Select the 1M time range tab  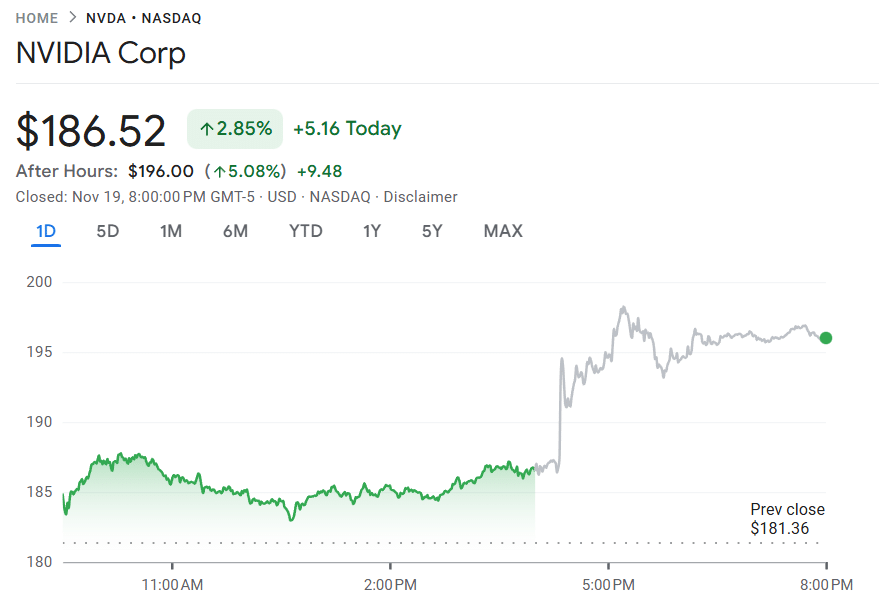click(x=172, y=231)
